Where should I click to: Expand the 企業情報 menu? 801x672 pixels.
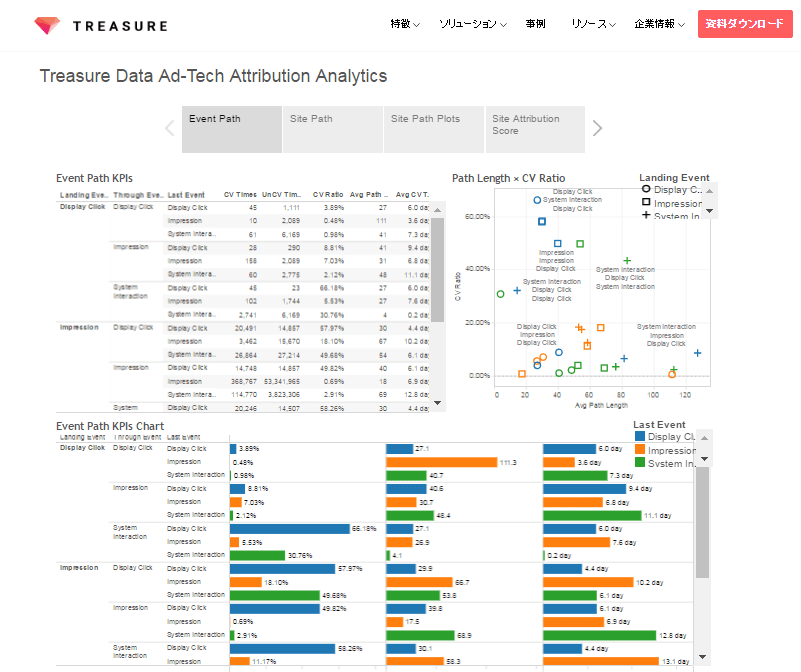[x=659, y=24]
